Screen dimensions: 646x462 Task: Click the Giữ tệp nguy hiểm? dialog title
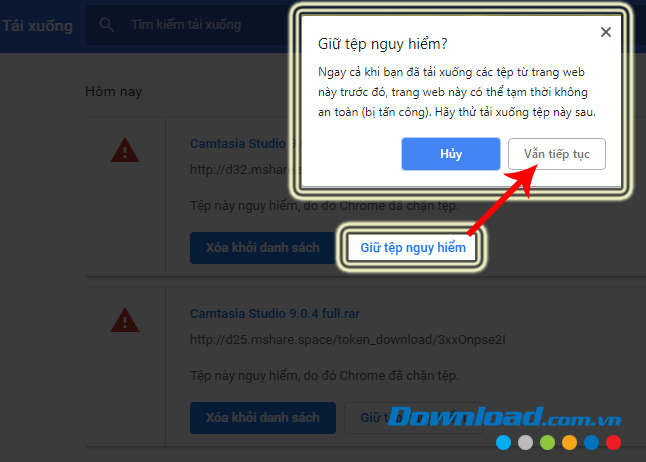tap(382, 44)
